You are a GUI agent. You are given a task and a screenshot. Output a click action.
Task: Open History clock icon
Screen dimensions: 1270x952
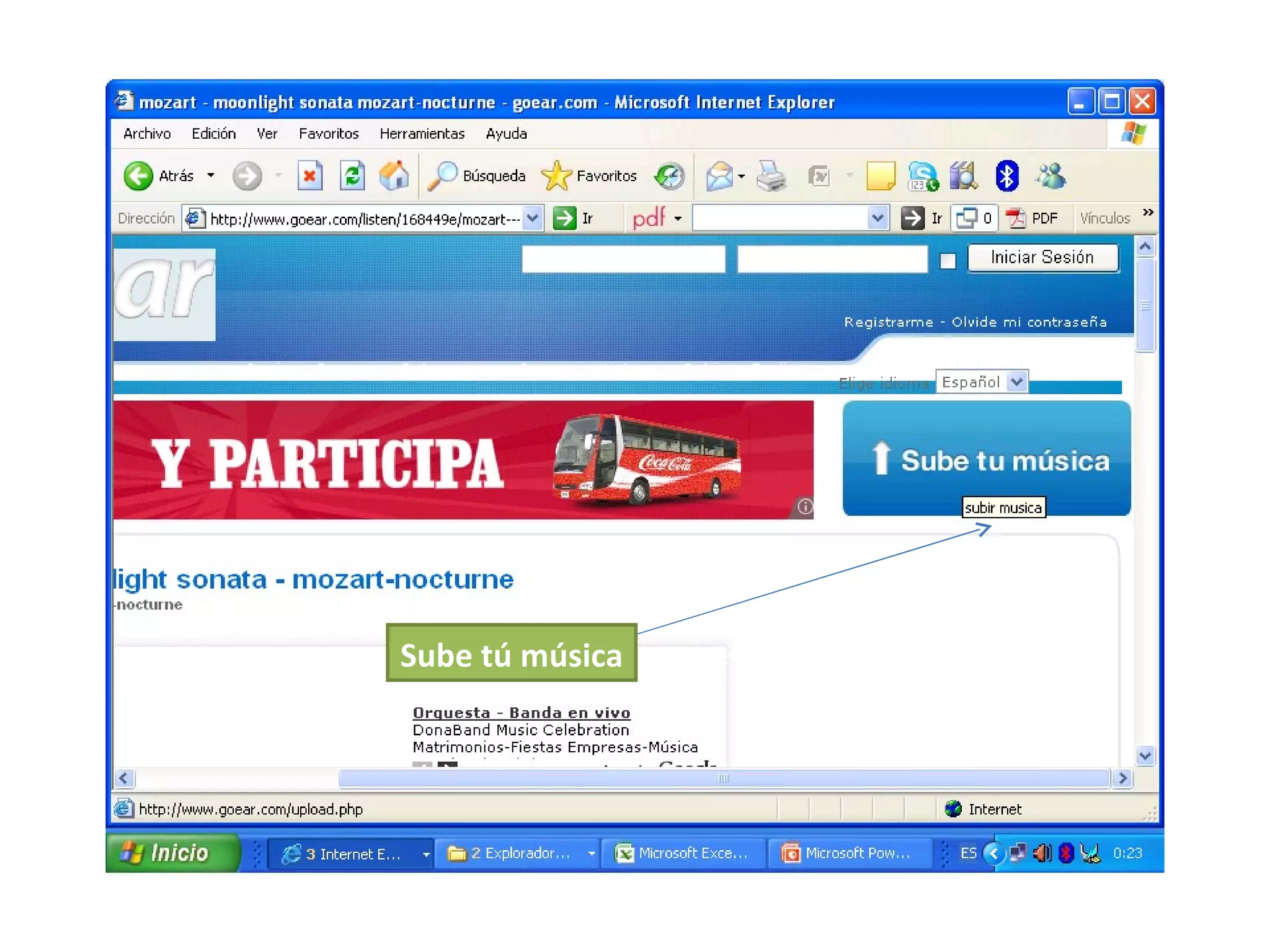point(670,176)
